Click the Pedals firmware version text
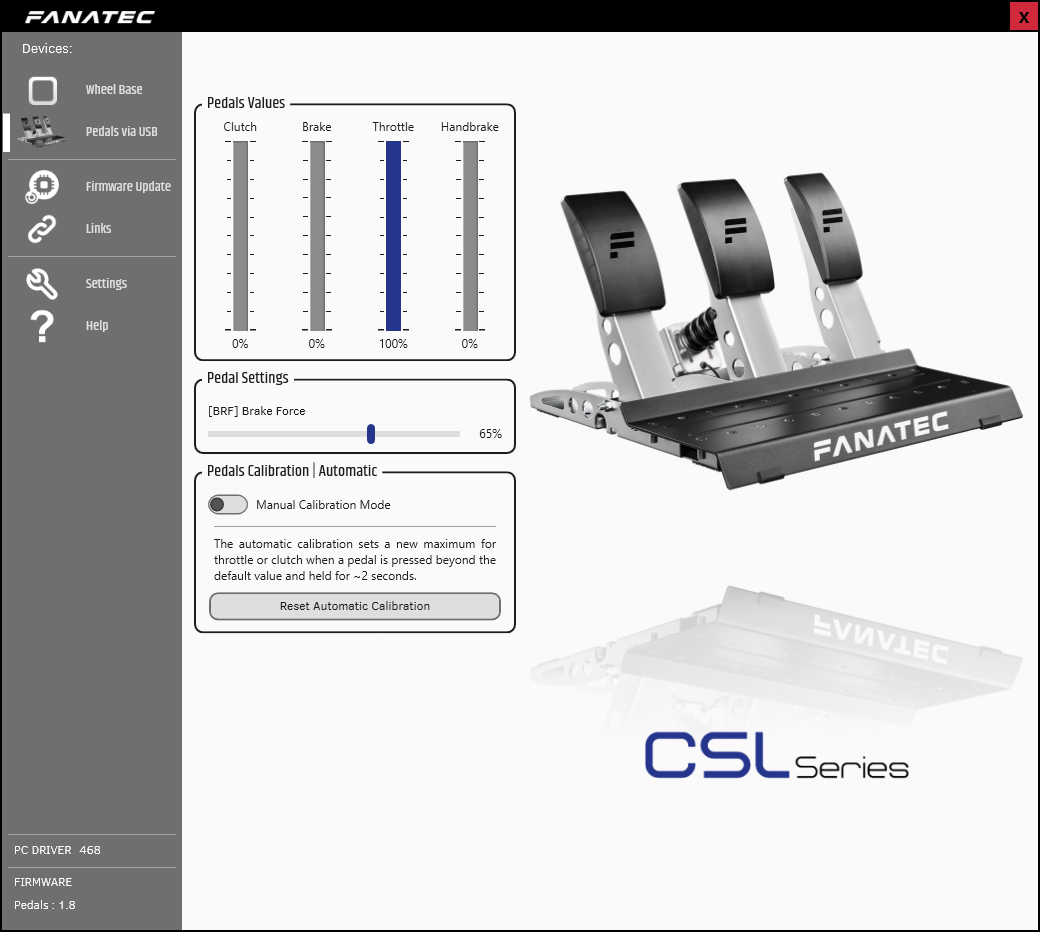This screenshot has width=1040, height=932. [x=44, y=905]
